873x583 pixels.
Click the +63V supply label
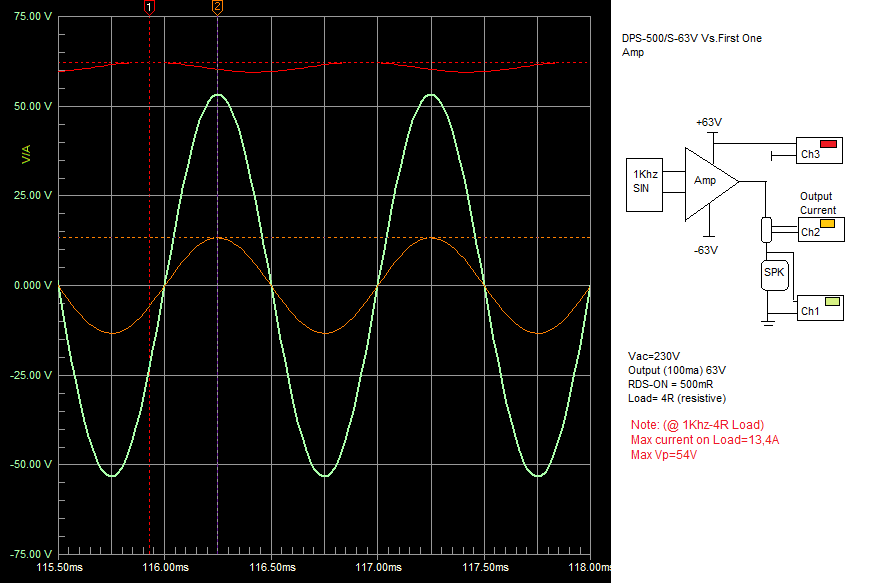(x=709, y=123)
